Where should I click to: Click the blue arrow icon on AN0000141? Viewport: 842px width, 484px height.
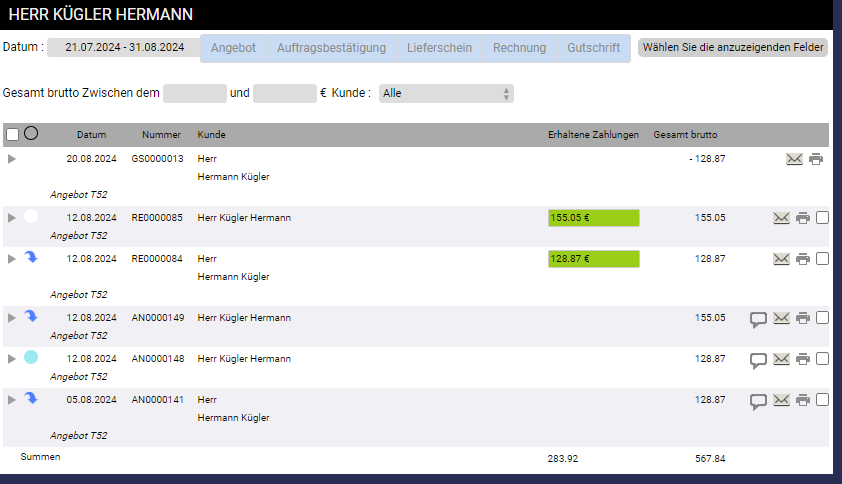[31, 399]
